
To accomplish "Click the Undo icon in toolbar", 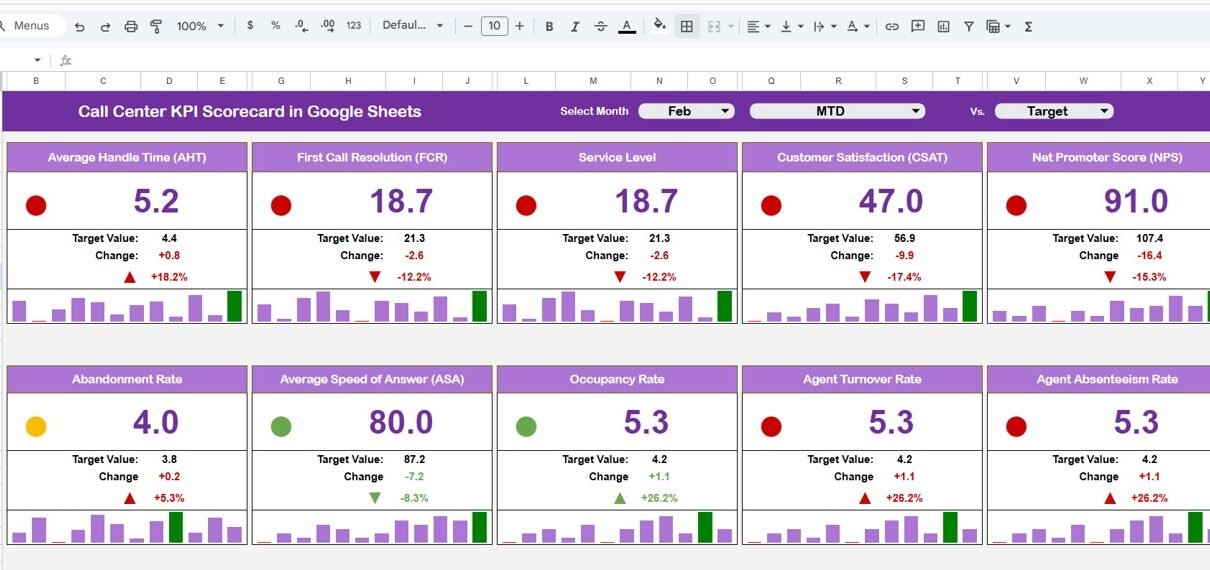I will [80, 26].
